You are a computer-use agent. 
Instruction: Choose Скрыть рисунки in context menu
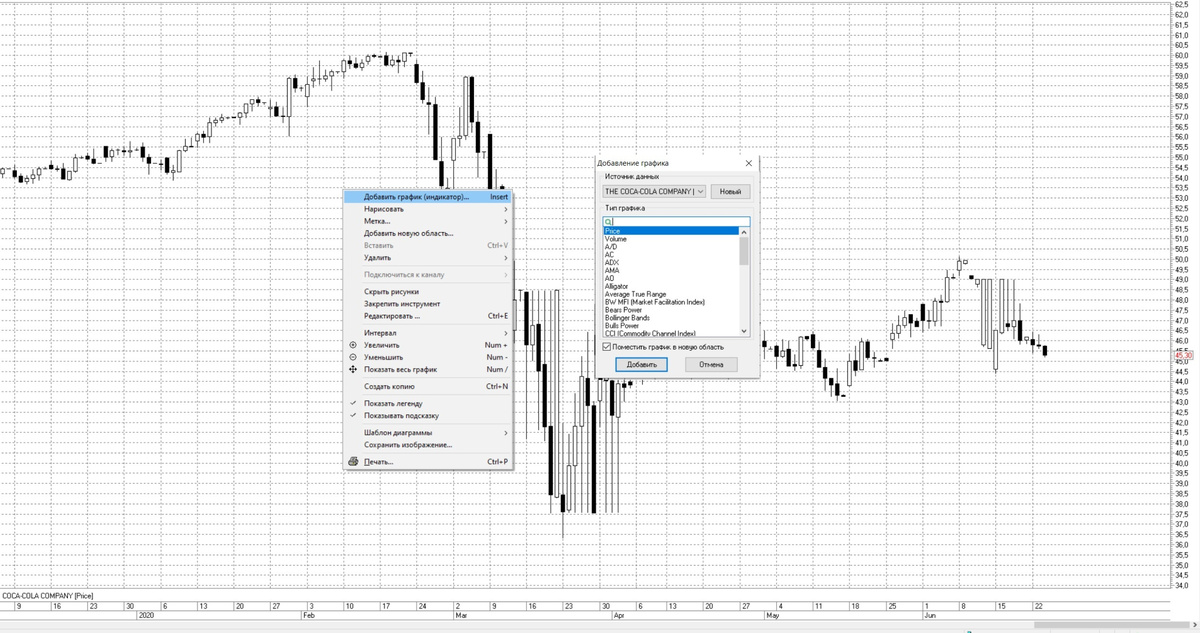(428, 292)
